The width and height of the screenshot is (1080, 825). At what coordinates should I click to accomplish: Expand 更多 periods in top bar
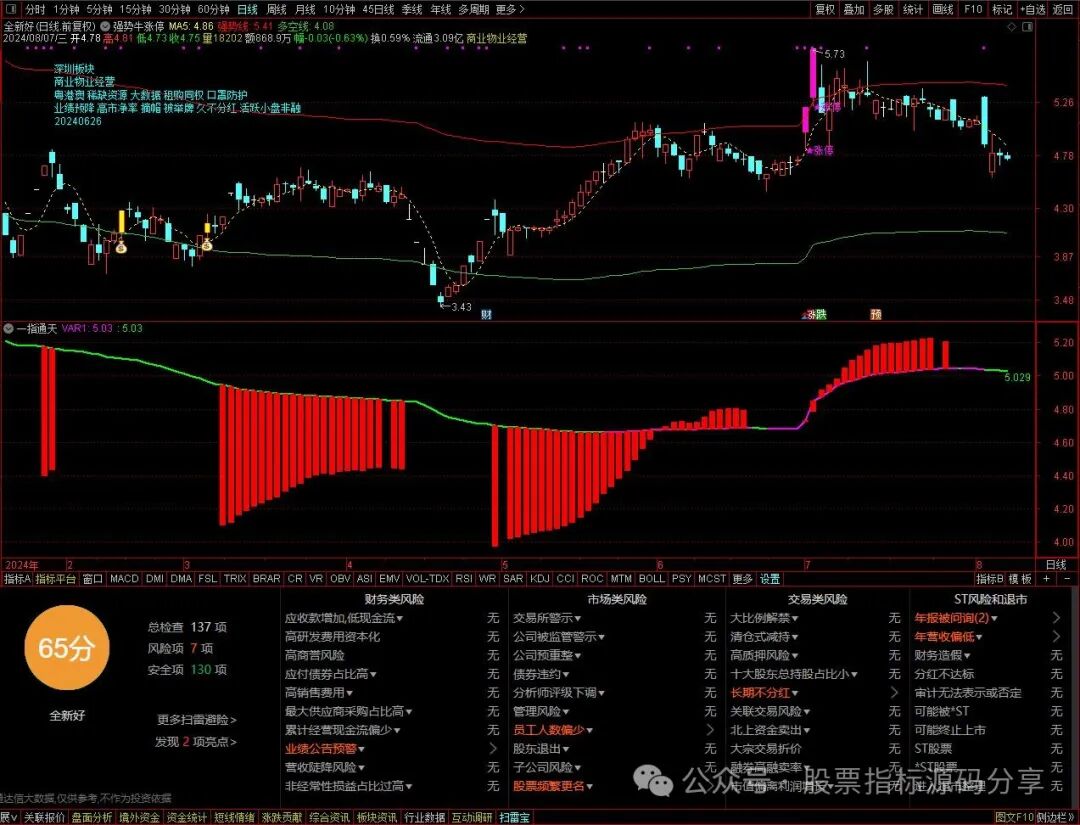(x=510, y=9)
